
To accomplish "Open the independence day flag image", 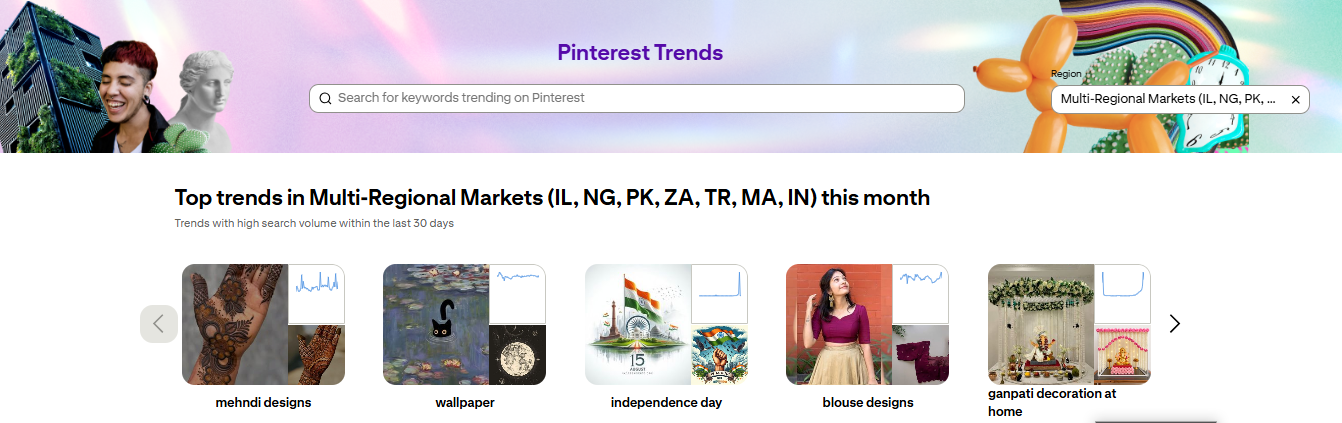I will [x=638, y=324].
